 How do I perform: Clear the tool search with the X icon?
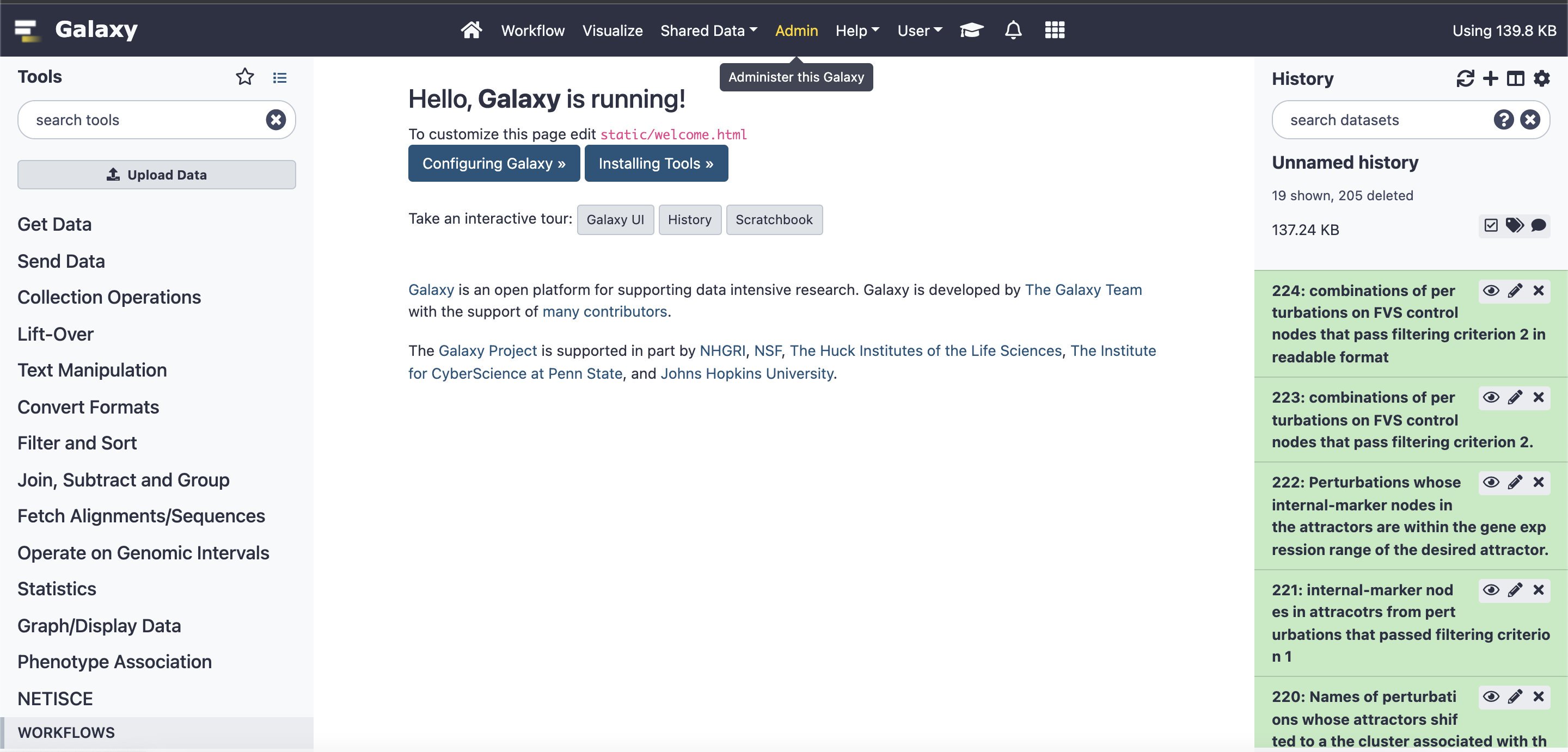click(275, 119)
